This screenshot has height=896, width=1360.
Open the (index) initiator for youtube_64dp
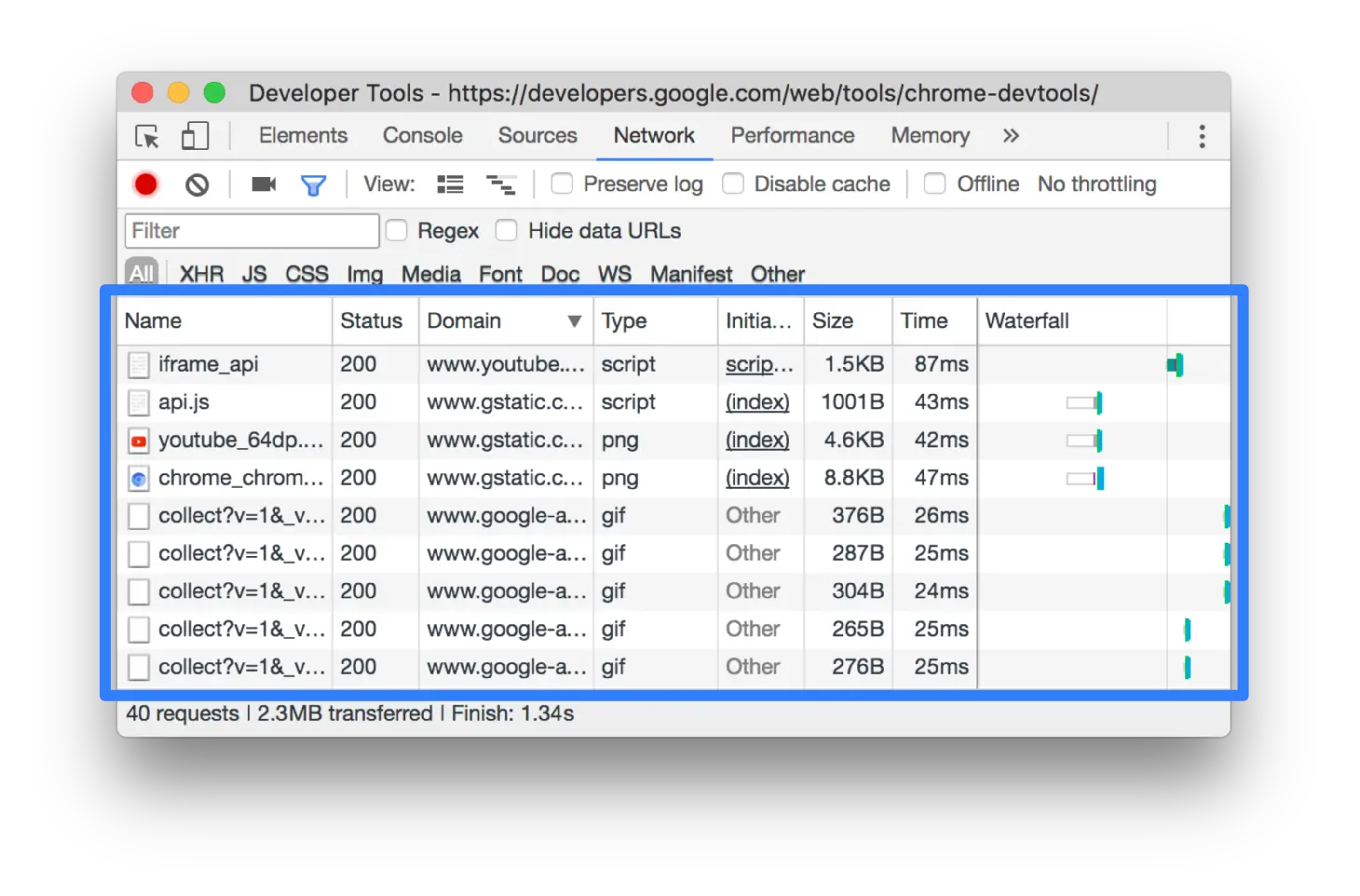click(x=757, y=441)
